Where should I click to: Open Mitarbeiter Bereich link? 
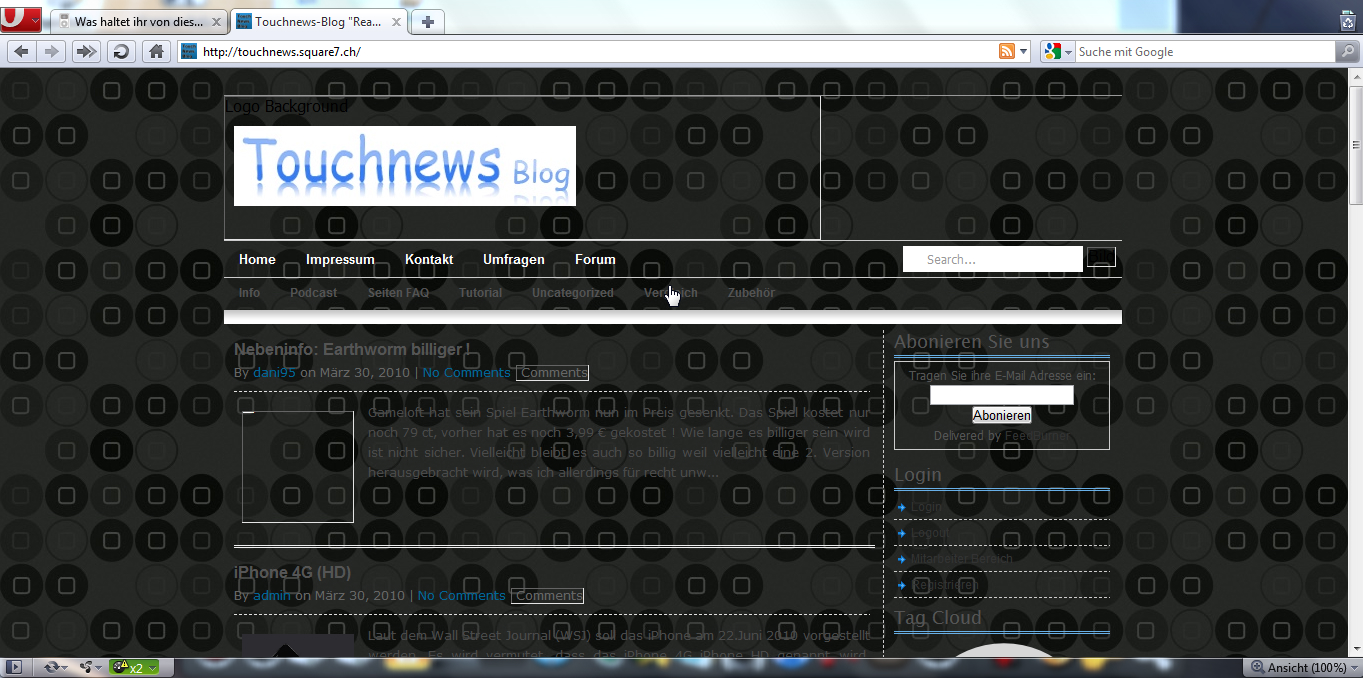[961, 559]
